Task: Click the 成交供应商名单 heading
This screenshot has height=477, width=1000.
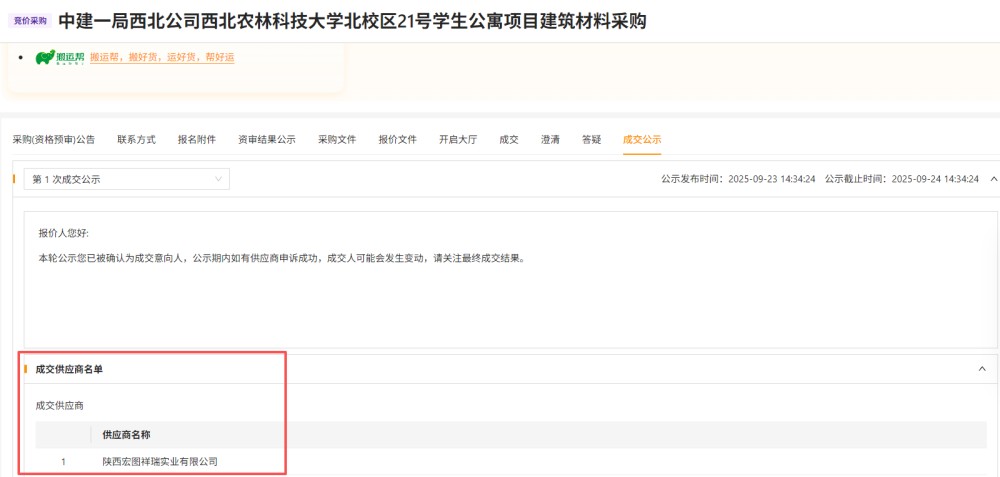Action: click(69, 369)
